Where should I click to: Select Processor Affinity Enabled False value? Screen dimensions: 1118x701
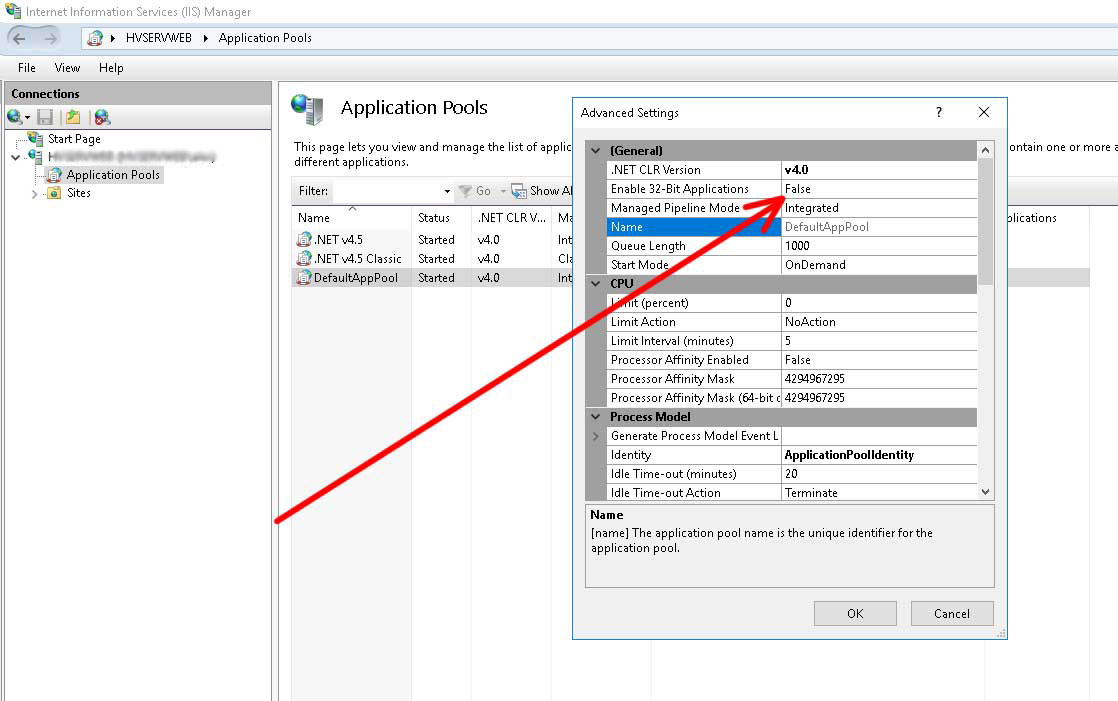(x=879, y=360)
